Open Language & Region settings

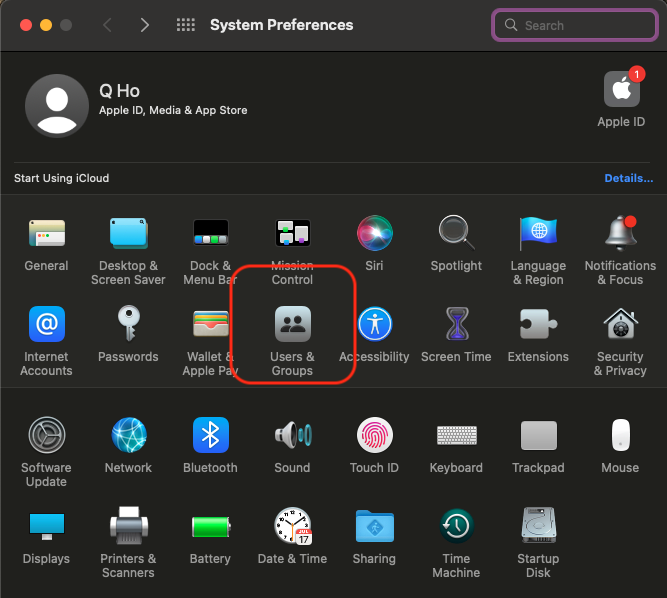tap(538, 233)
